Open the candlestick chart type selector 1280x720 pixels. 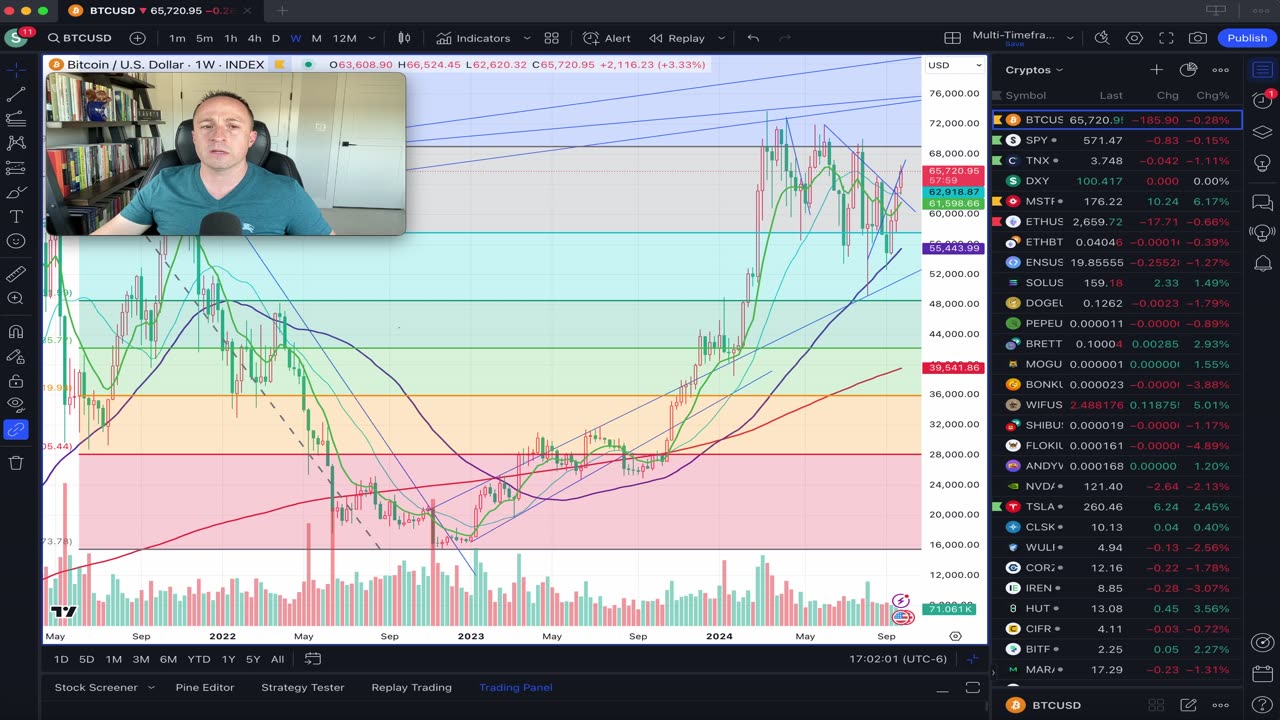click(404, 38)
